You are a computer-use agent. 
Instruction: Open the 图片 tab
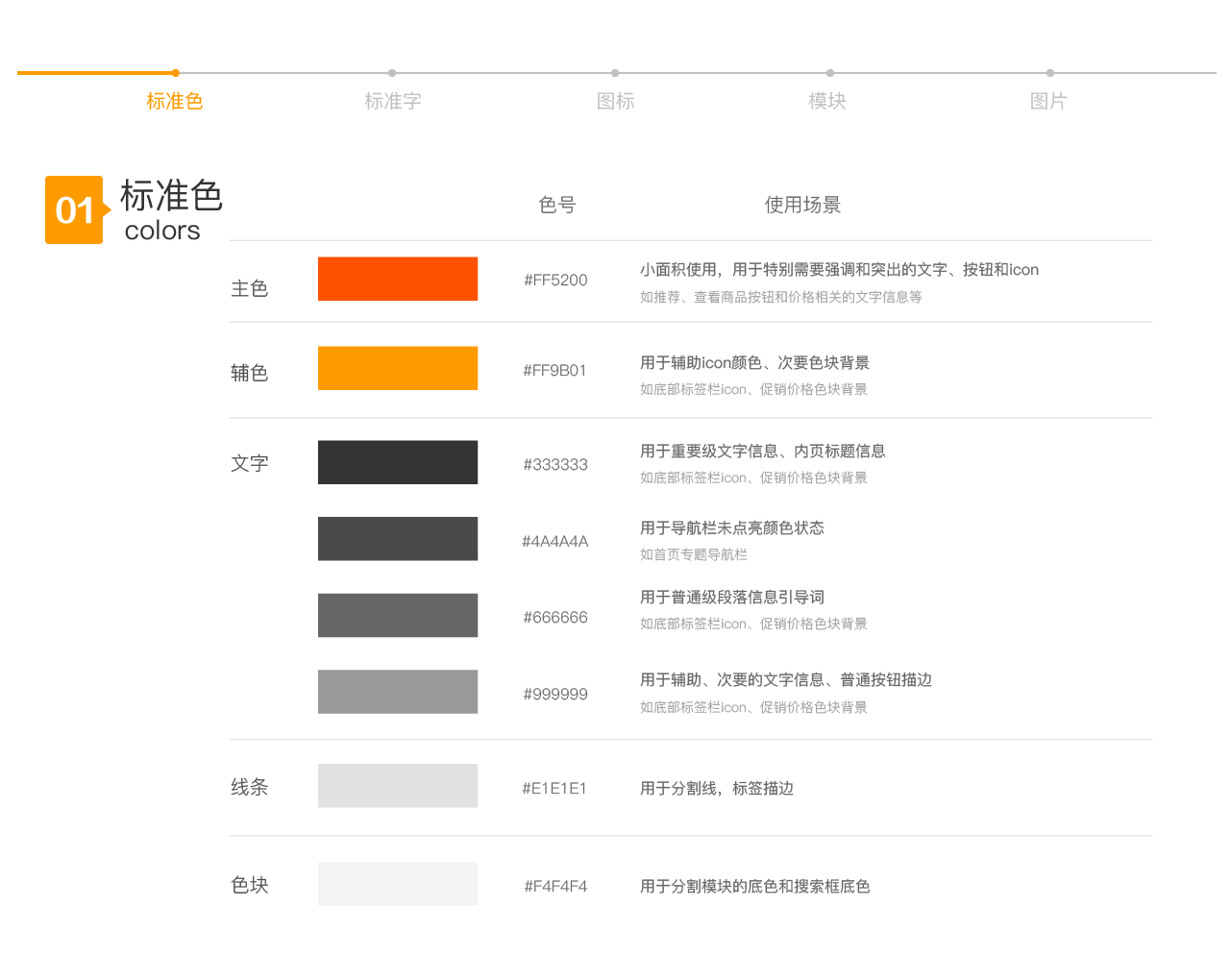1048,101
